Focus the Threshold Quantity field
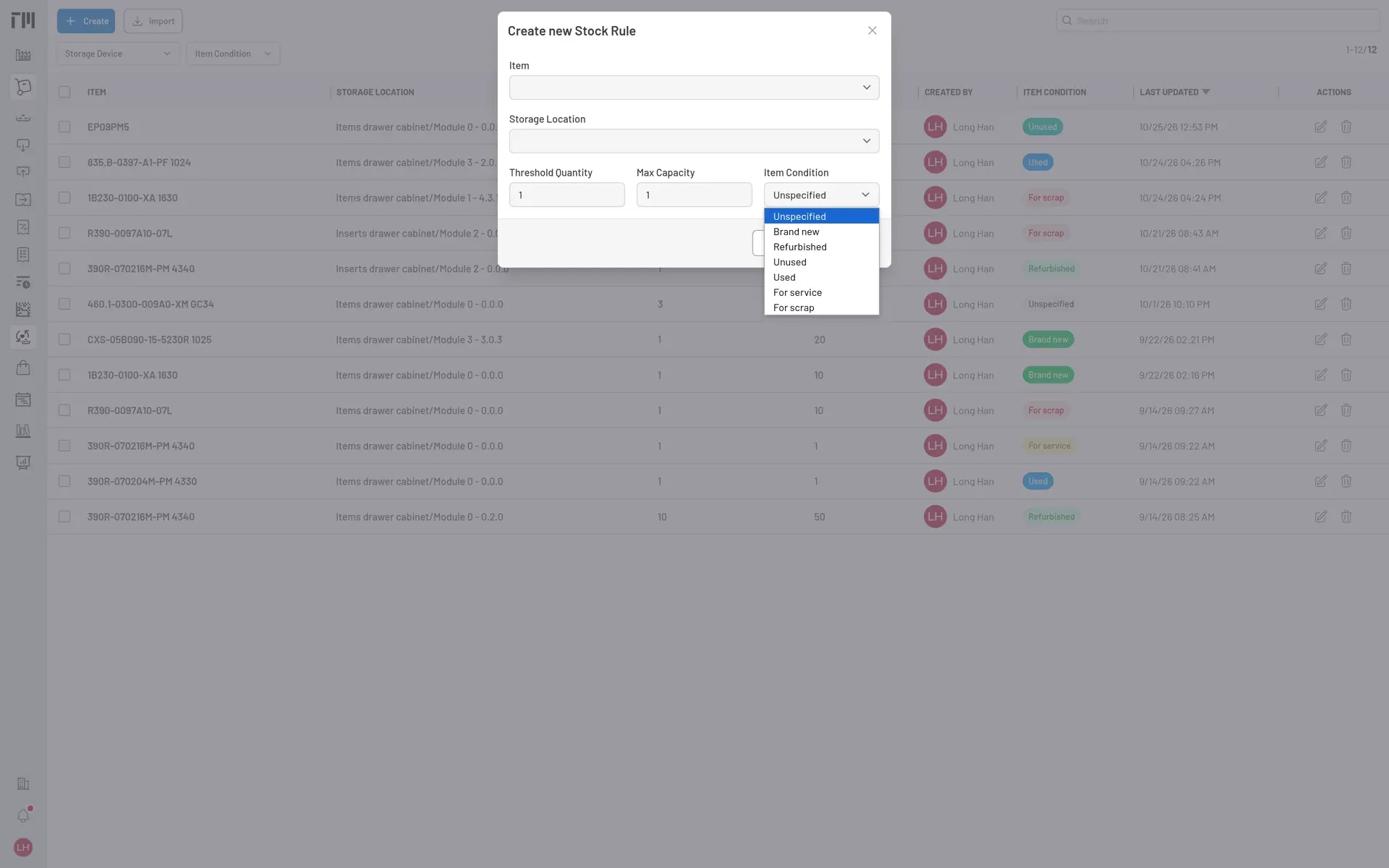Viewport: 1389px width, 868px height. 566,195
